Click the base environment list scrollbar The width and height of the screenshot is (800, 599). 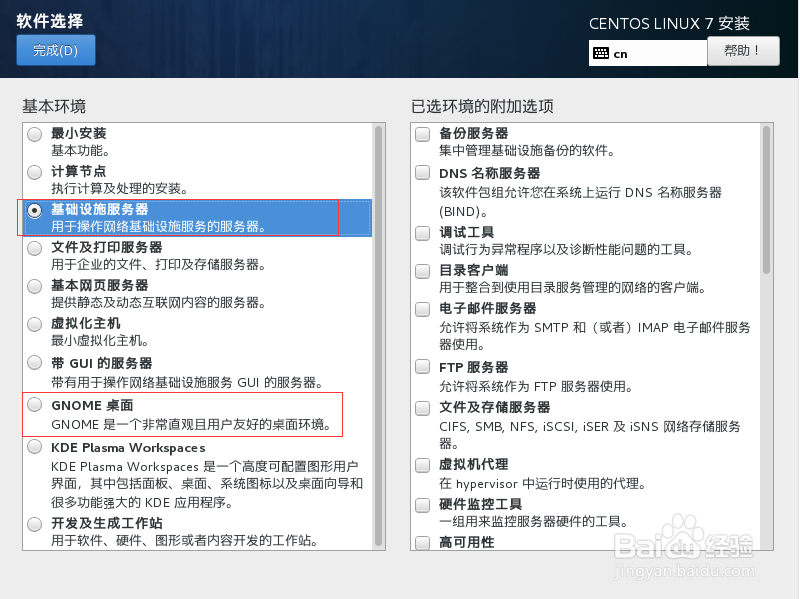click(x=378, y=336)
